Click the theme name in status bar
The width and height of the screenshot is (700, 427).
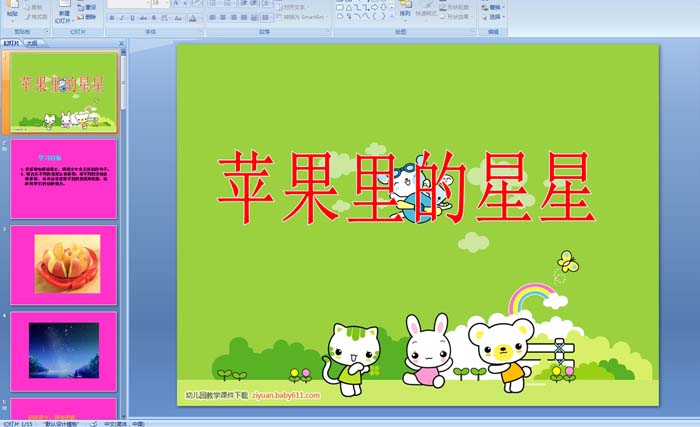(x=61, y=424)
